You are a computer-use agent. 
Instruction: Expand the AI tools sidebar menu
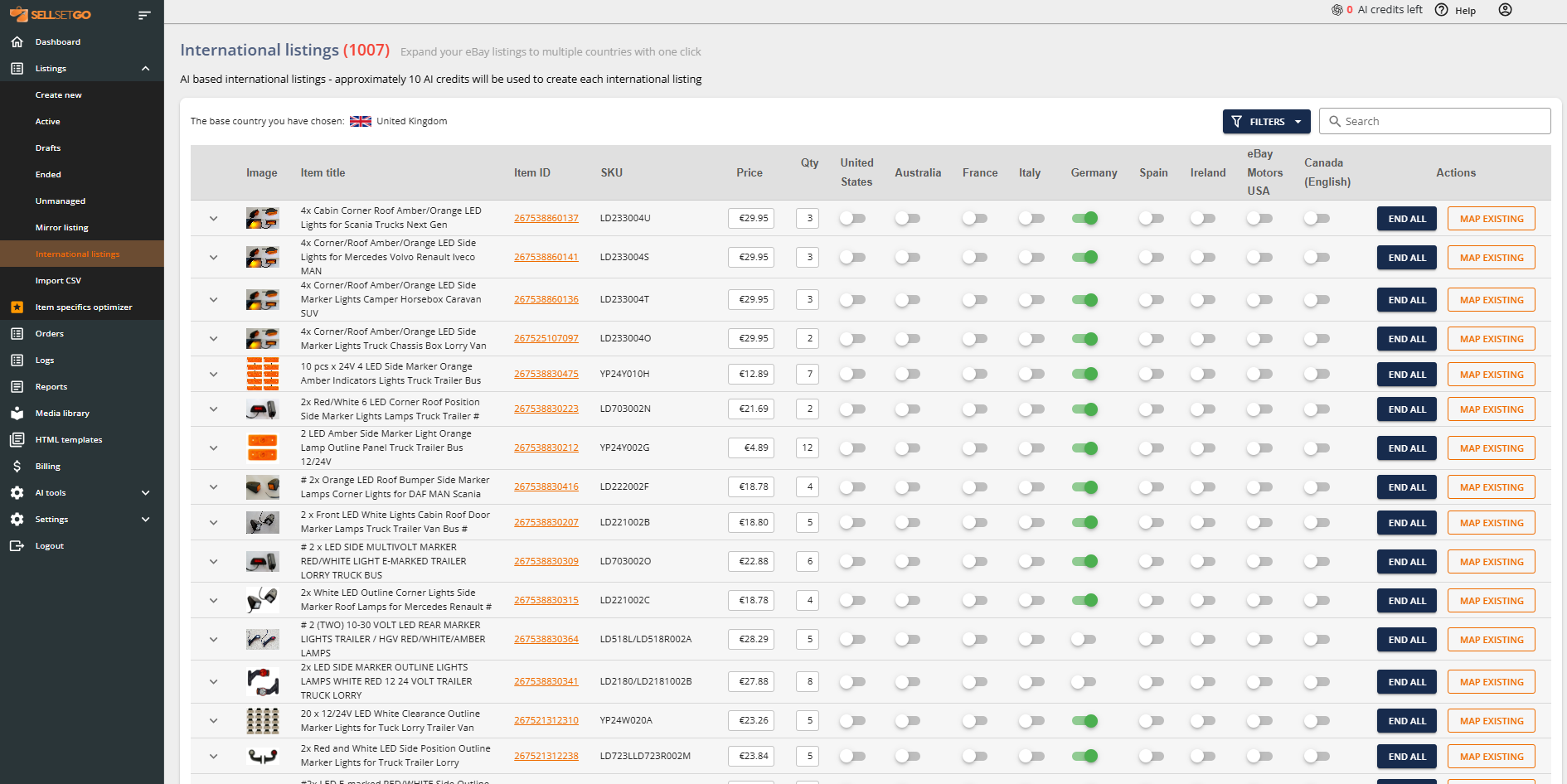click(146, 493)
